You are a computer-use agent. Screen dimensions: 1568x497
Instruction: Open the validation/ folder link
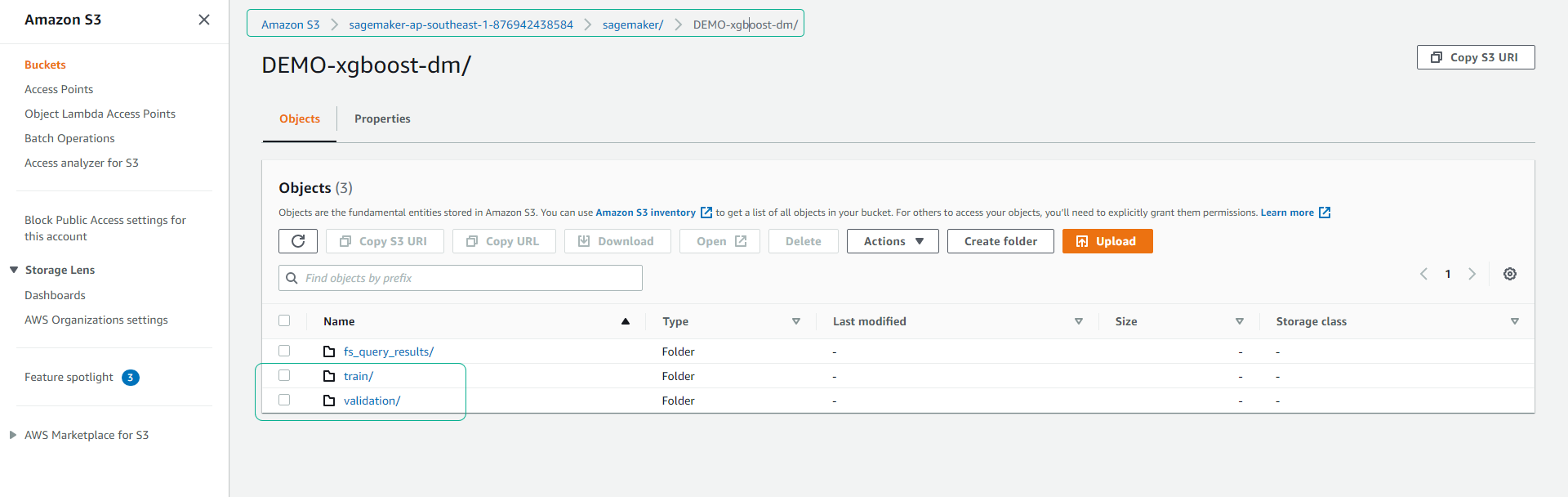[x=372, y=401]
